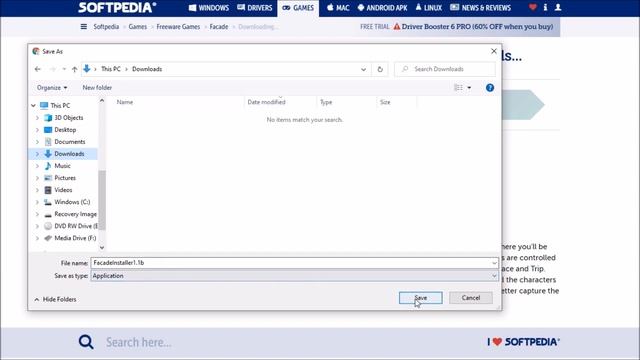
Task: Select Recovery Image drive in tree
Action: click(76, 214)
